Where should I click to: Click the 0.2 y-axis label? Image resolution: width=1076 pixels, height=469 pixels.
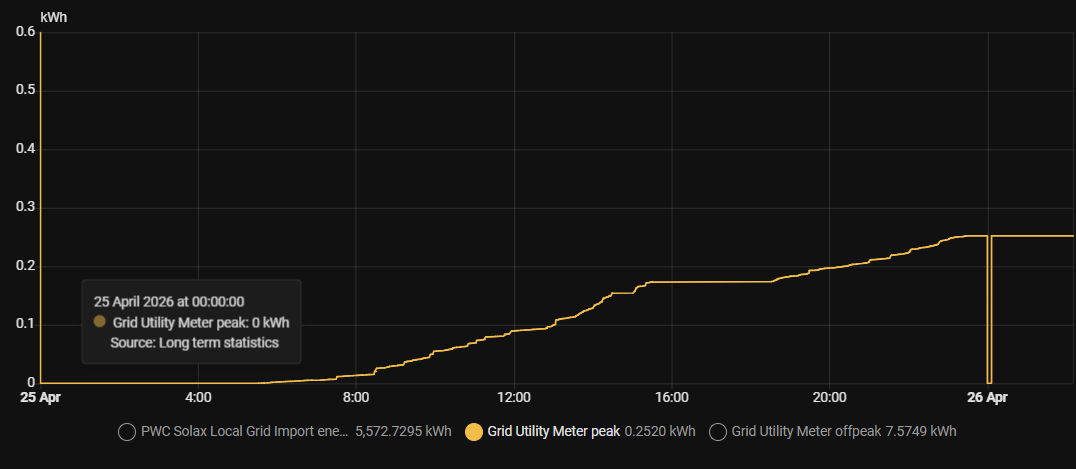pyautogui.click(x=25, y=266)
